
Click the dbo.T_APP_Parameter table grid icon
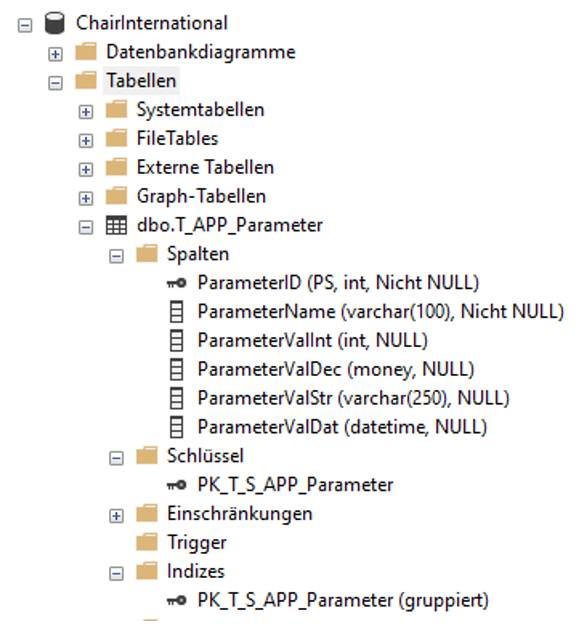click(116, 225)
